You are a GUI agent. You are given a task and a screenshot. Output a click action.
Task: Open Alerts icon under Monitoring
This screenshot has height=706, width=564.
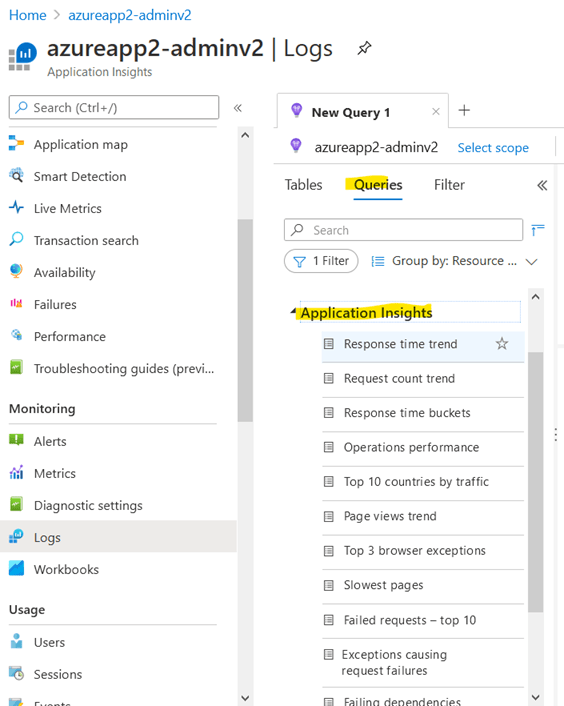(x=16, y=440)
